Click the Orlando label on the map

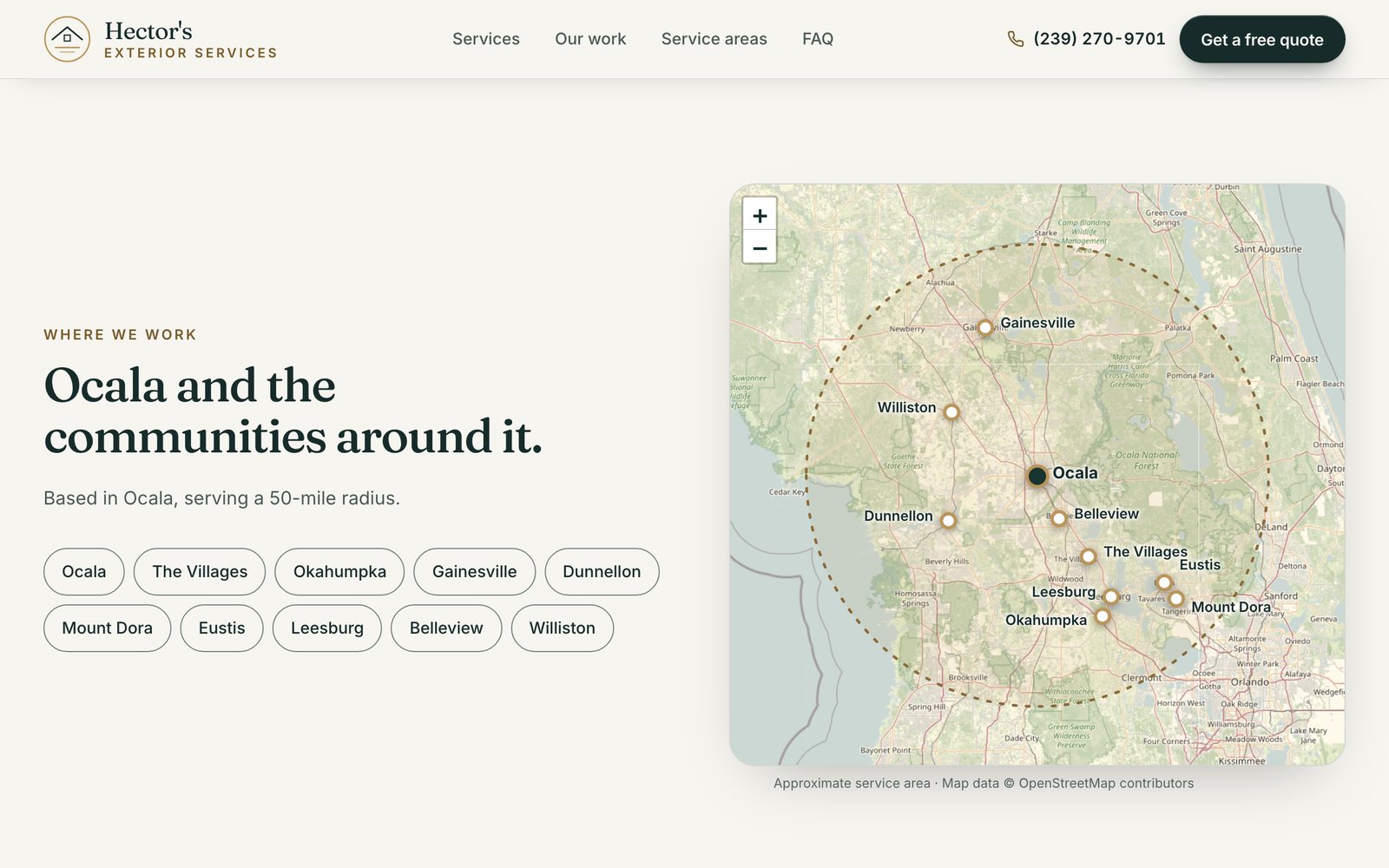tap(1249, 681)
